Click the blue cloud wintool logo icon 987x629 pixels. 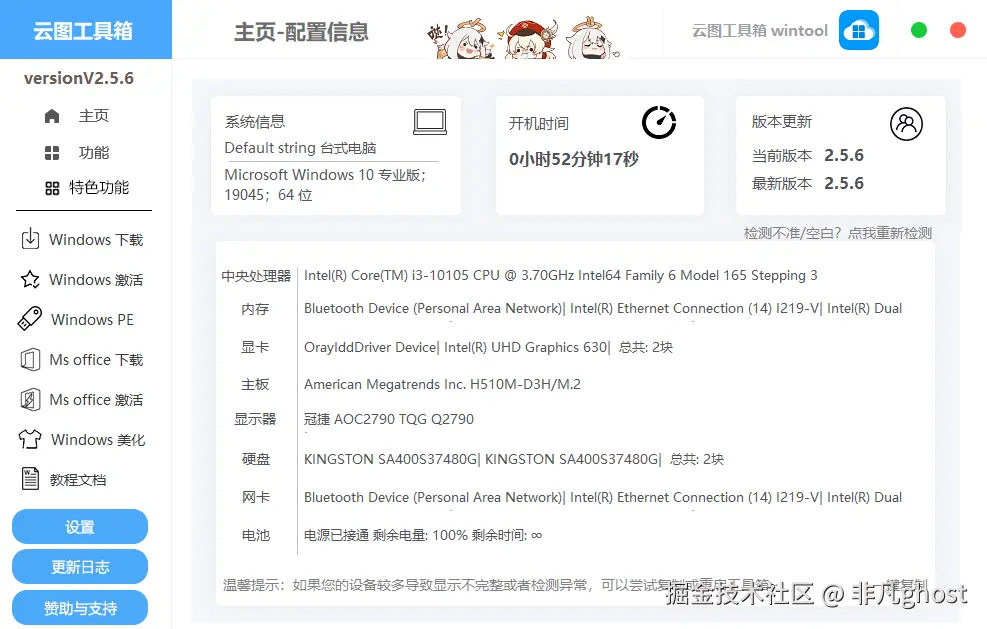click(858, 30)
